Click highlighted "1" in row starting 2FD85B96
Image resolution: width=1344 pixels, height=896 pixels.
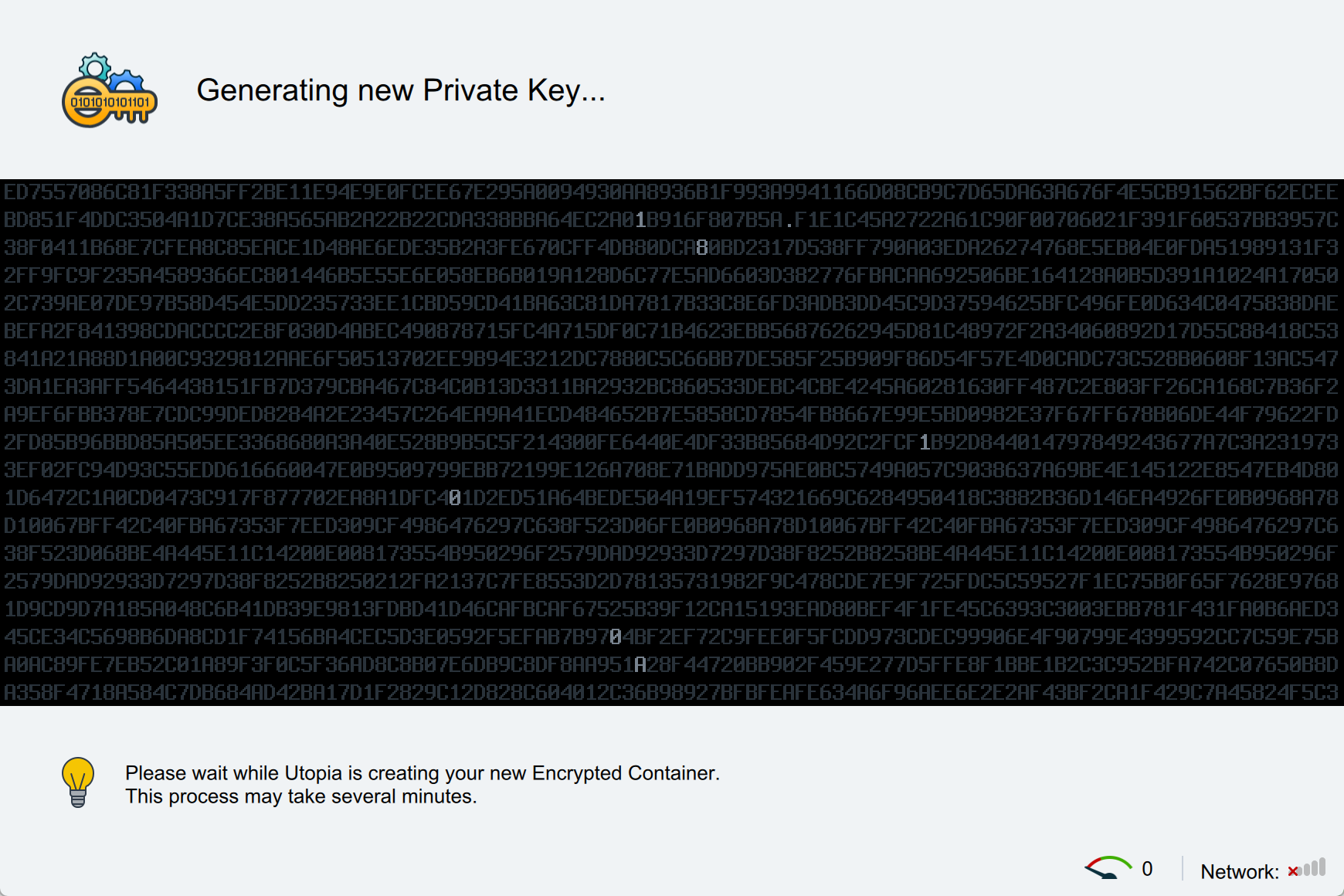point(925,443)
